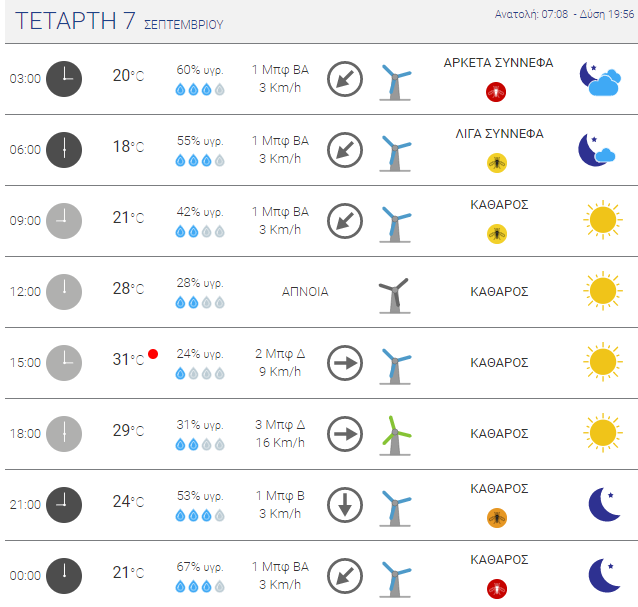
Task: Click the yellow mosquito icon at 06:00
Action: 497,163
